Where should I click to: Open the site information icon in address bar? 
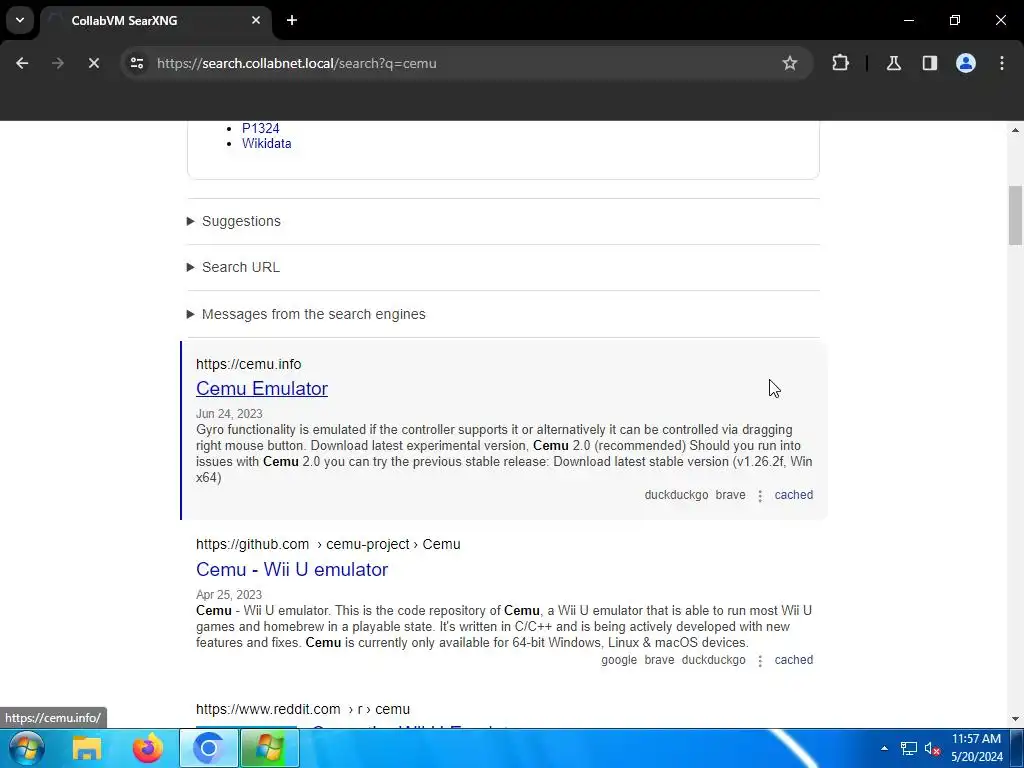(137, 63)
